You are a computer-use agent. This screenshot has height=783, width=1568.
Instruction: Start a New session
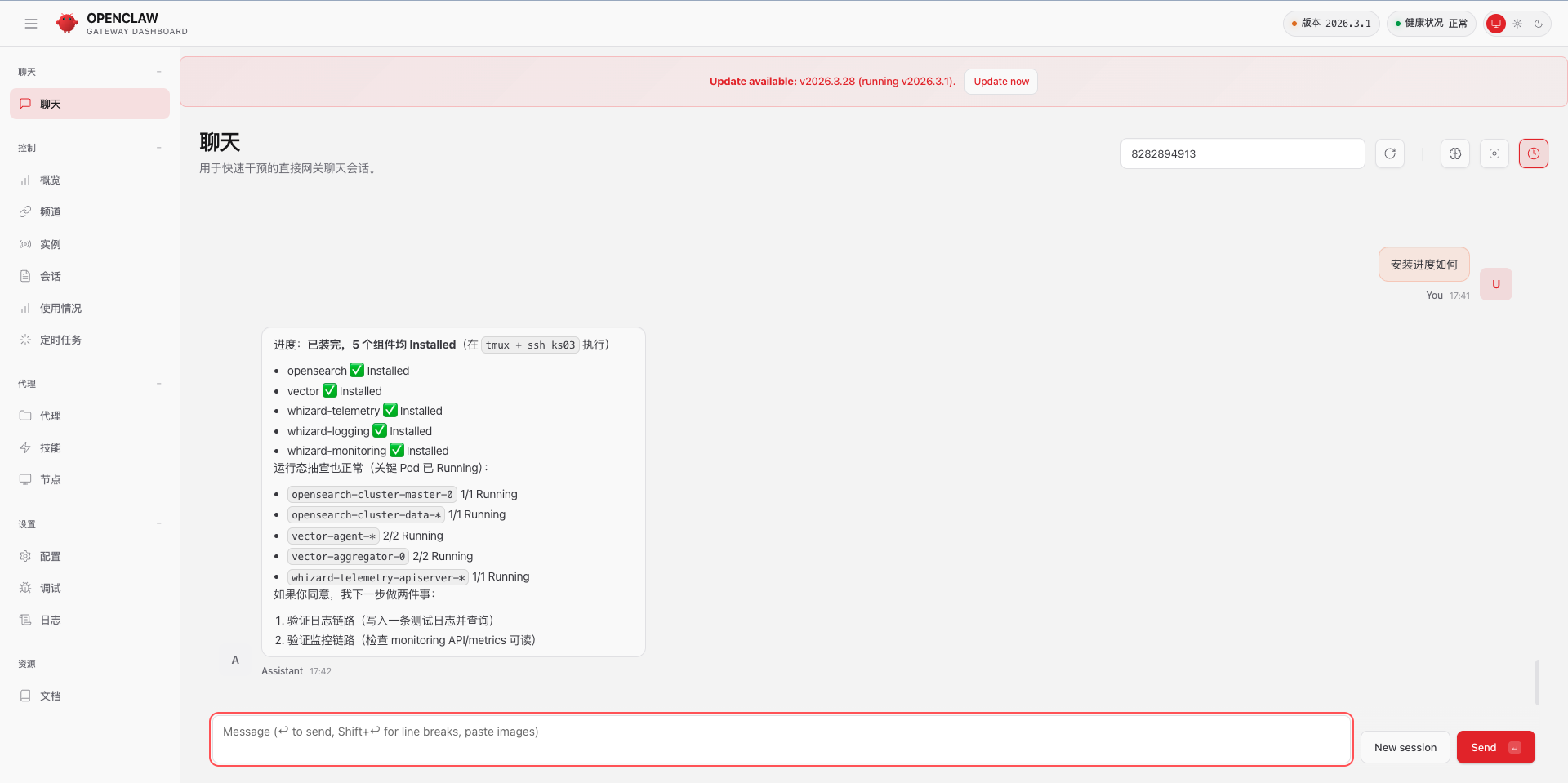point(1405,747)
